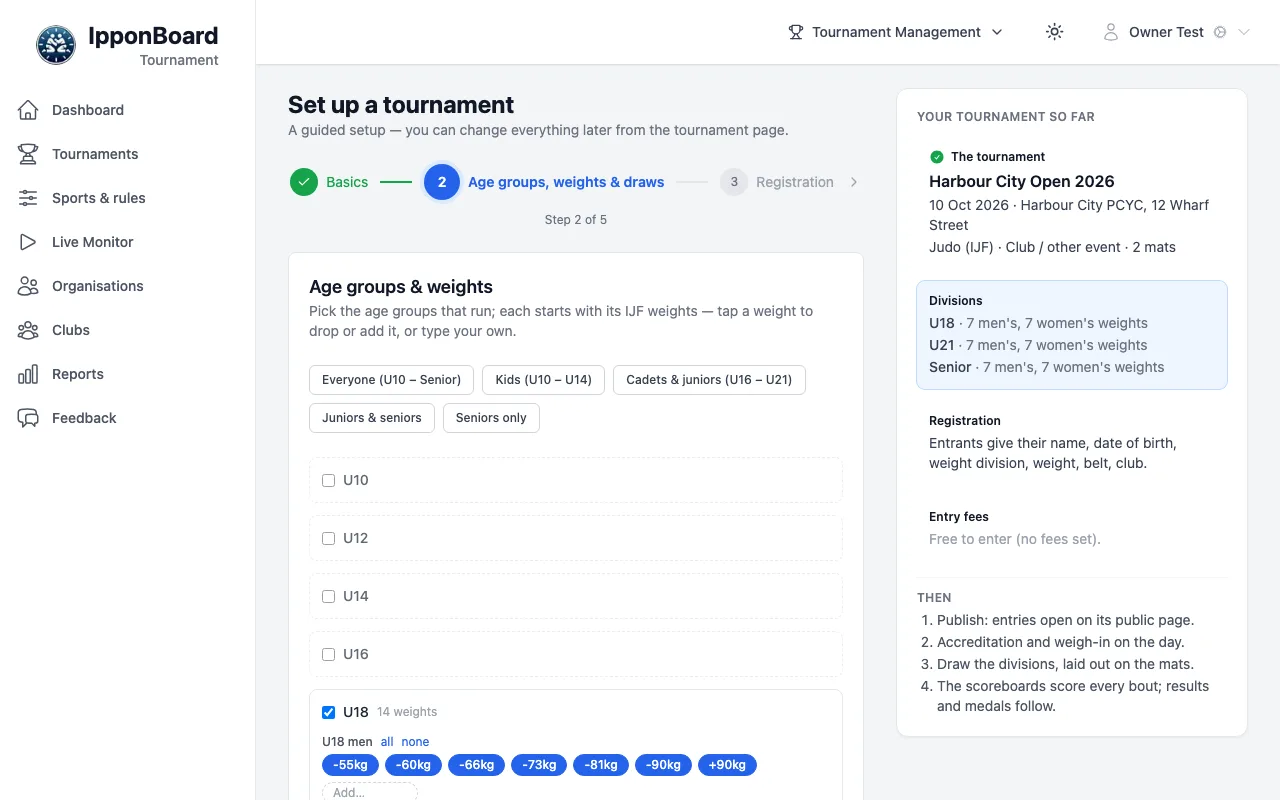Open Dashboard via the house icon
Screen dimensions: 1280x800
tap(28, 110)
